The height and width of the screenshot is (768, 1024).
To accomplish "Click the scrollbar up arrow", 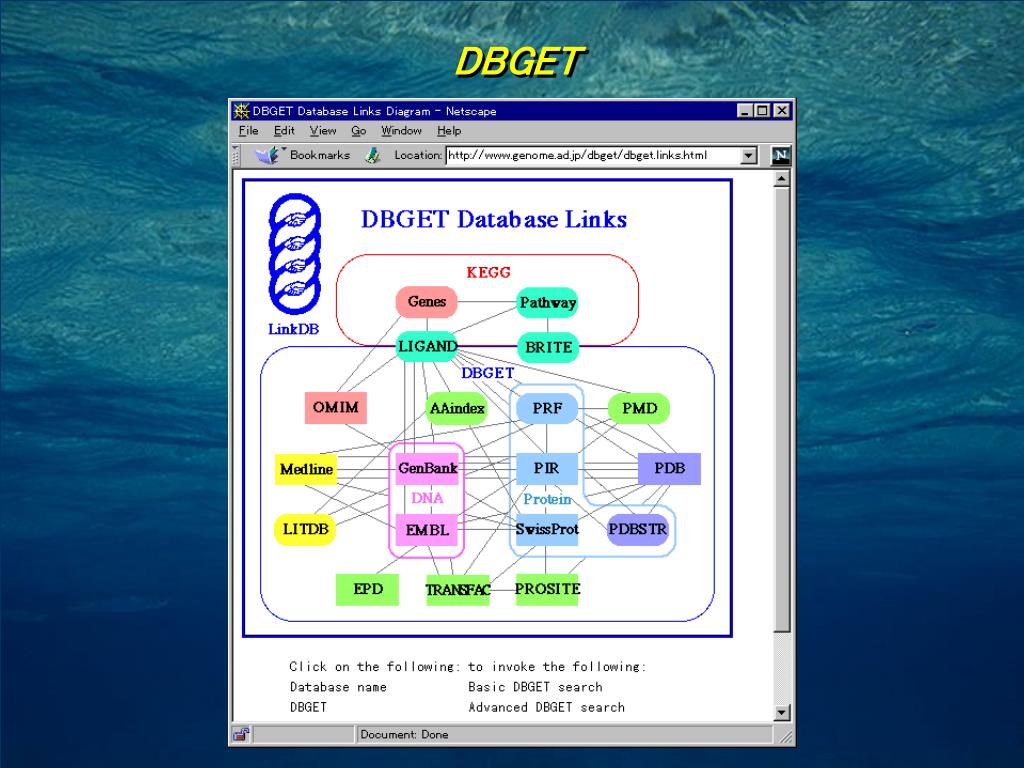I will [x=782, y=178].
